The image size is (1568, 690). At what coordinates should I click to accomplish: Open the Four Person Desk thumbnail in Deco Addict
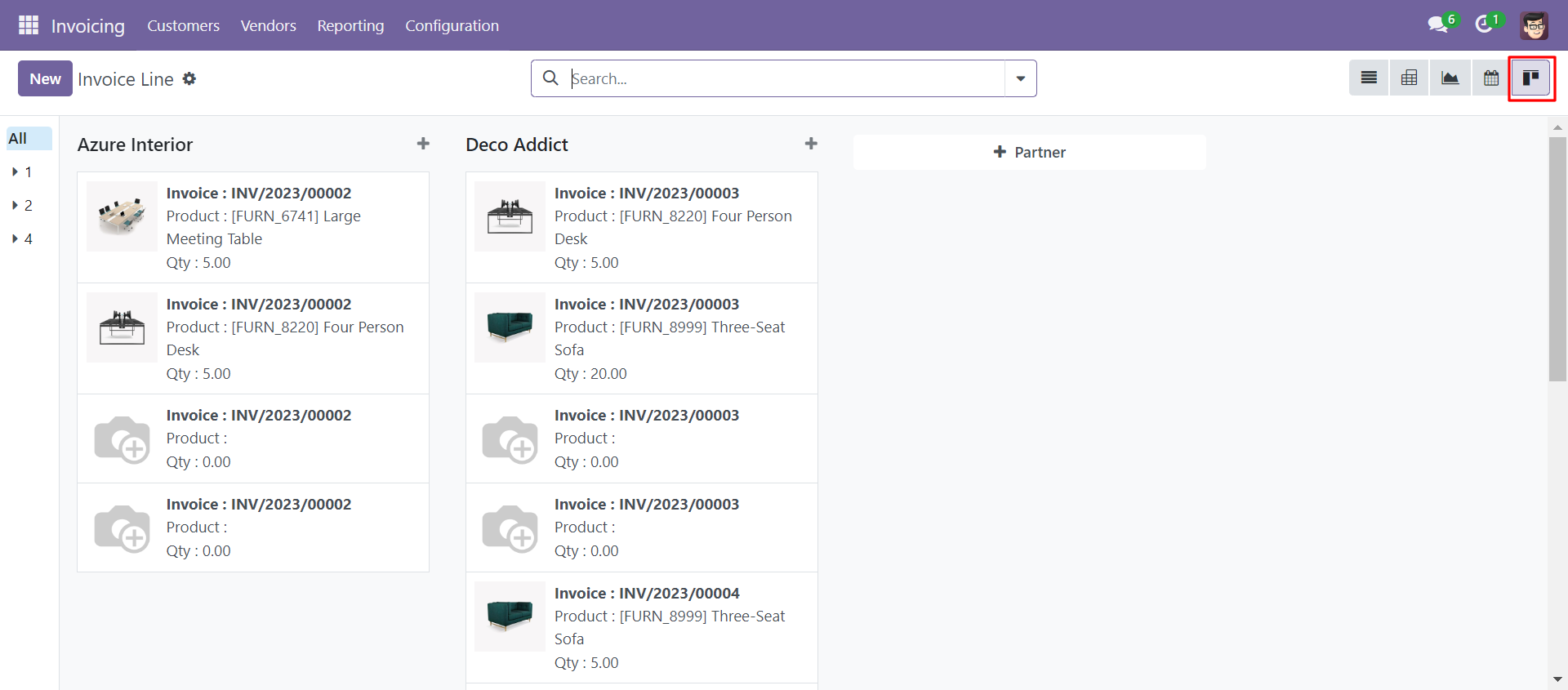510,216
